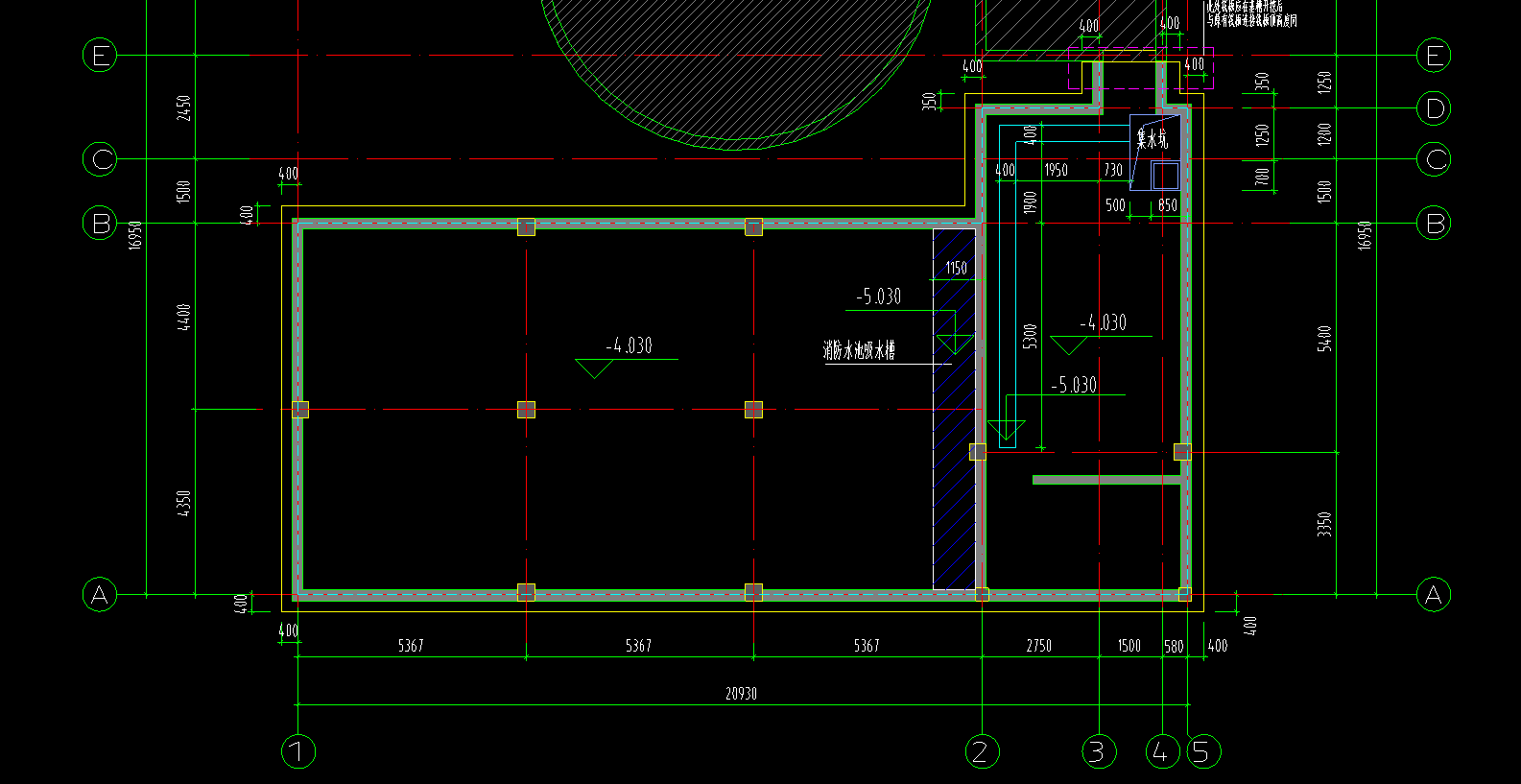Click the -5.030 elevation in right room

pyautogui.click(x=1074, y=385)
